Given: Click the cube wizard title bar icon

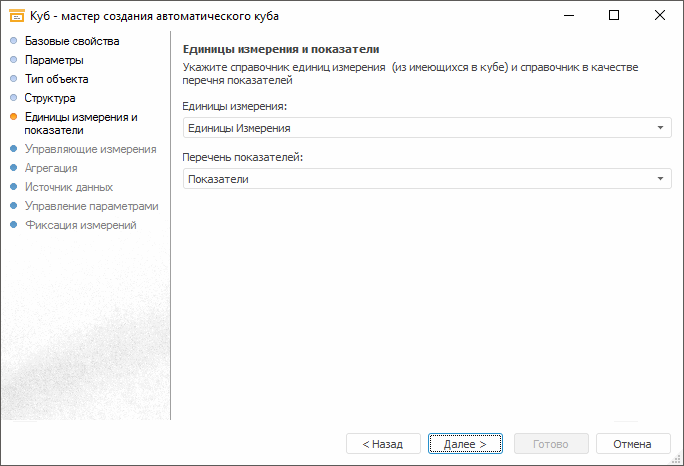Looking at the screenshot, I should click(x=16, y=16).
